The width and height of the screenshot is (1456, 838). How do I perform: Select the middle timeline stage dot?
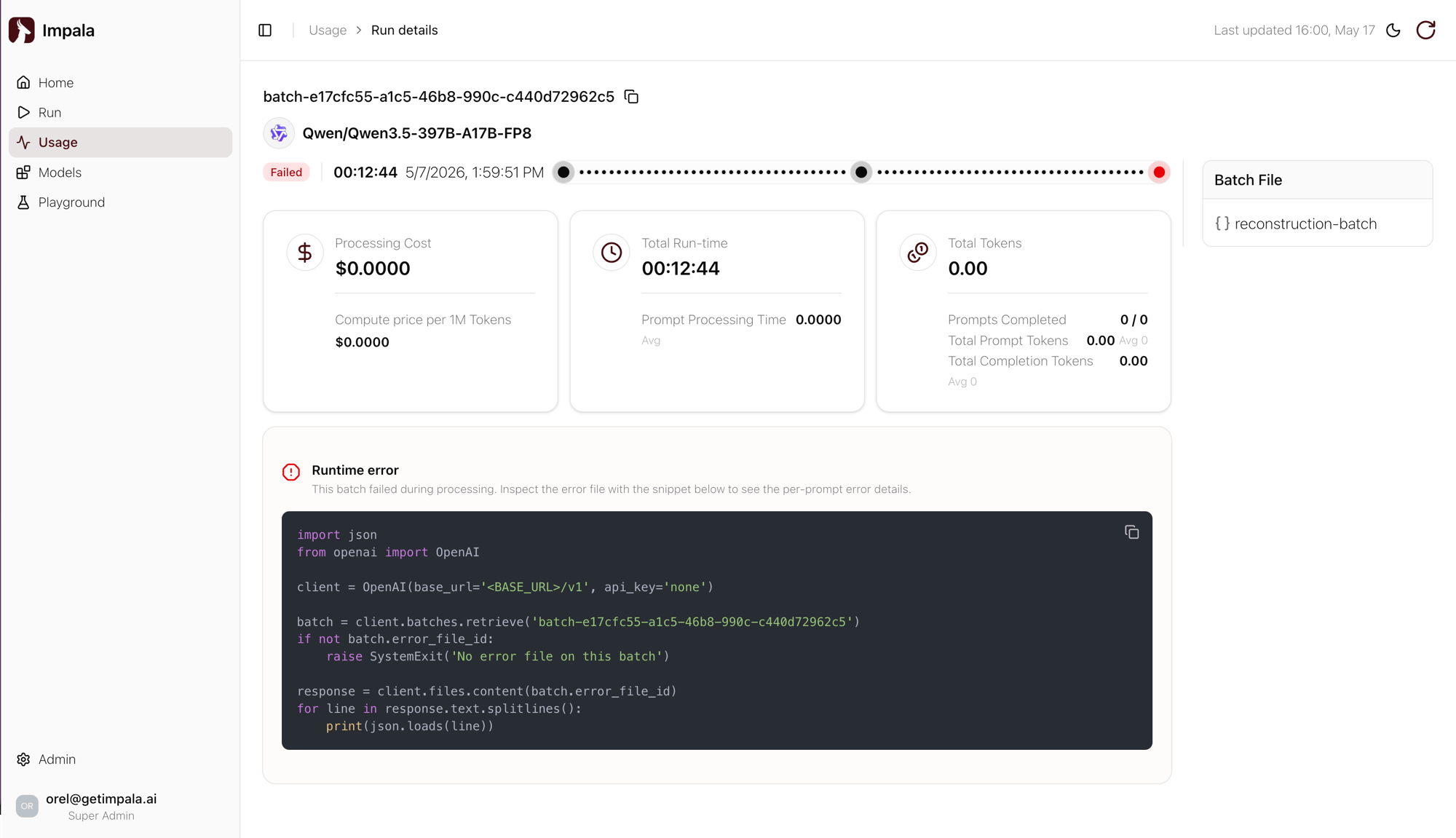point(861,173)
